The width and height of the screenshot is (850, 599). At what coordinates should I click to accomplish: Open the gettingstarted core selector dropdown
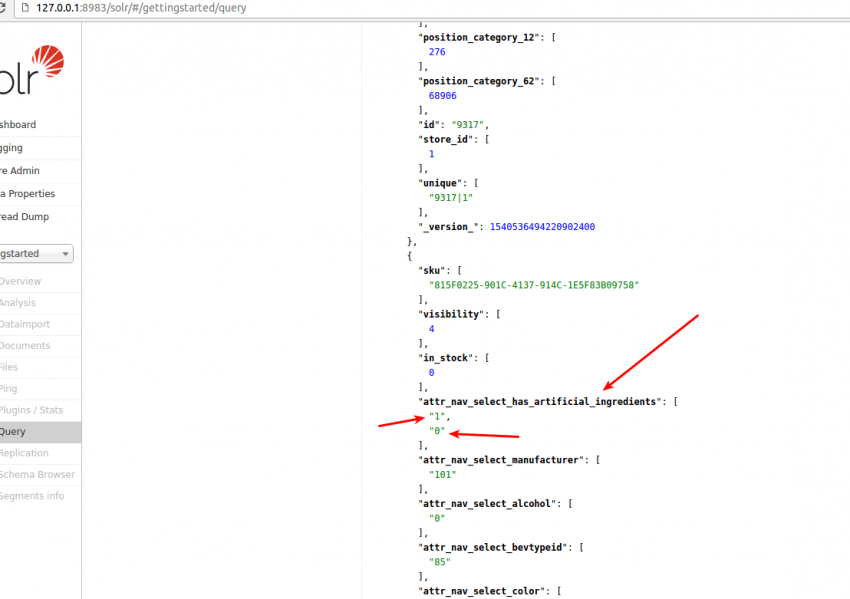pos(36,254)
